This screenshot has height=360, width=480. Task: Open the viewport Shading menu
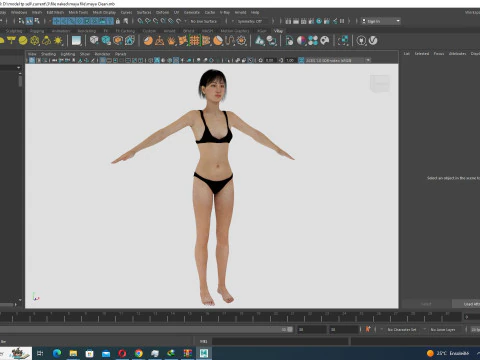[x=48, y=54]
